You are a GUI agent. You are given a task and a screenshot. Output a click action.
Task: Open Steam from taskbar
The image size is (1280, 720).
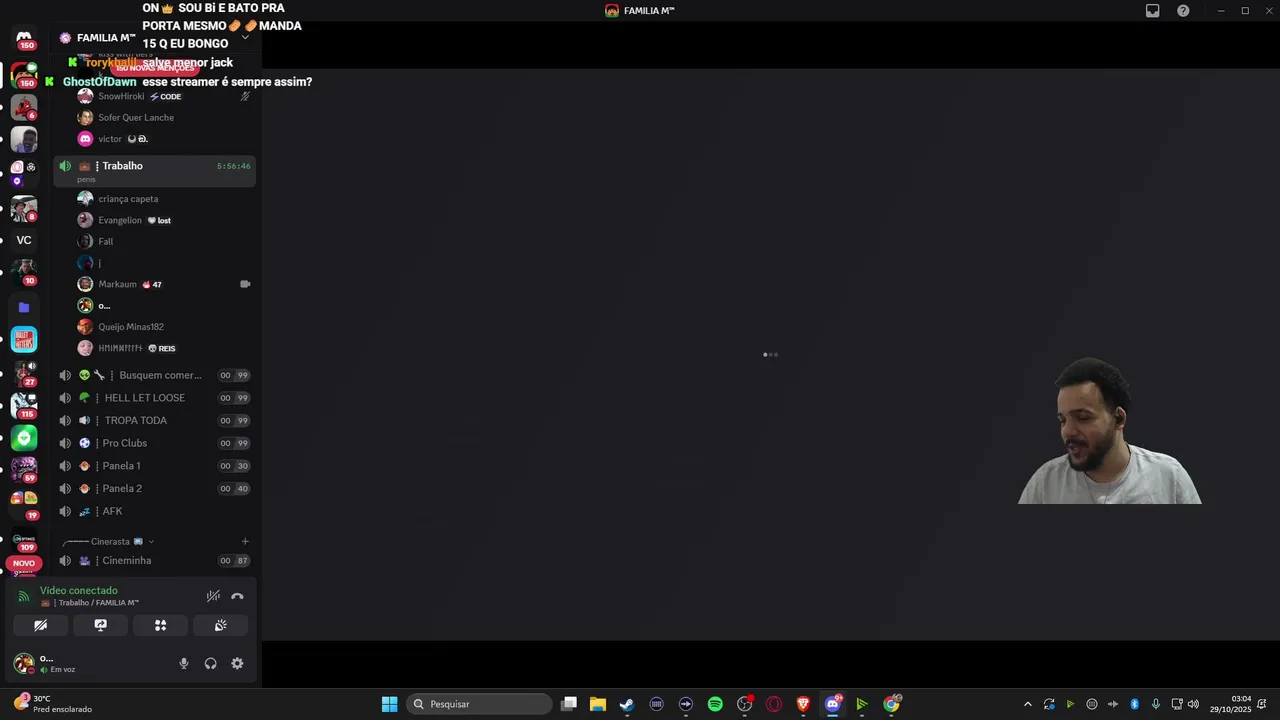point(627,704)
